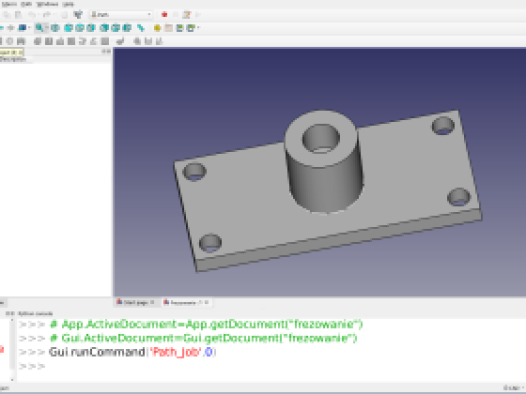Screen dimensions: 526x394
Task: Switch to the frezowanie document tab
Action: coord(183,302)
